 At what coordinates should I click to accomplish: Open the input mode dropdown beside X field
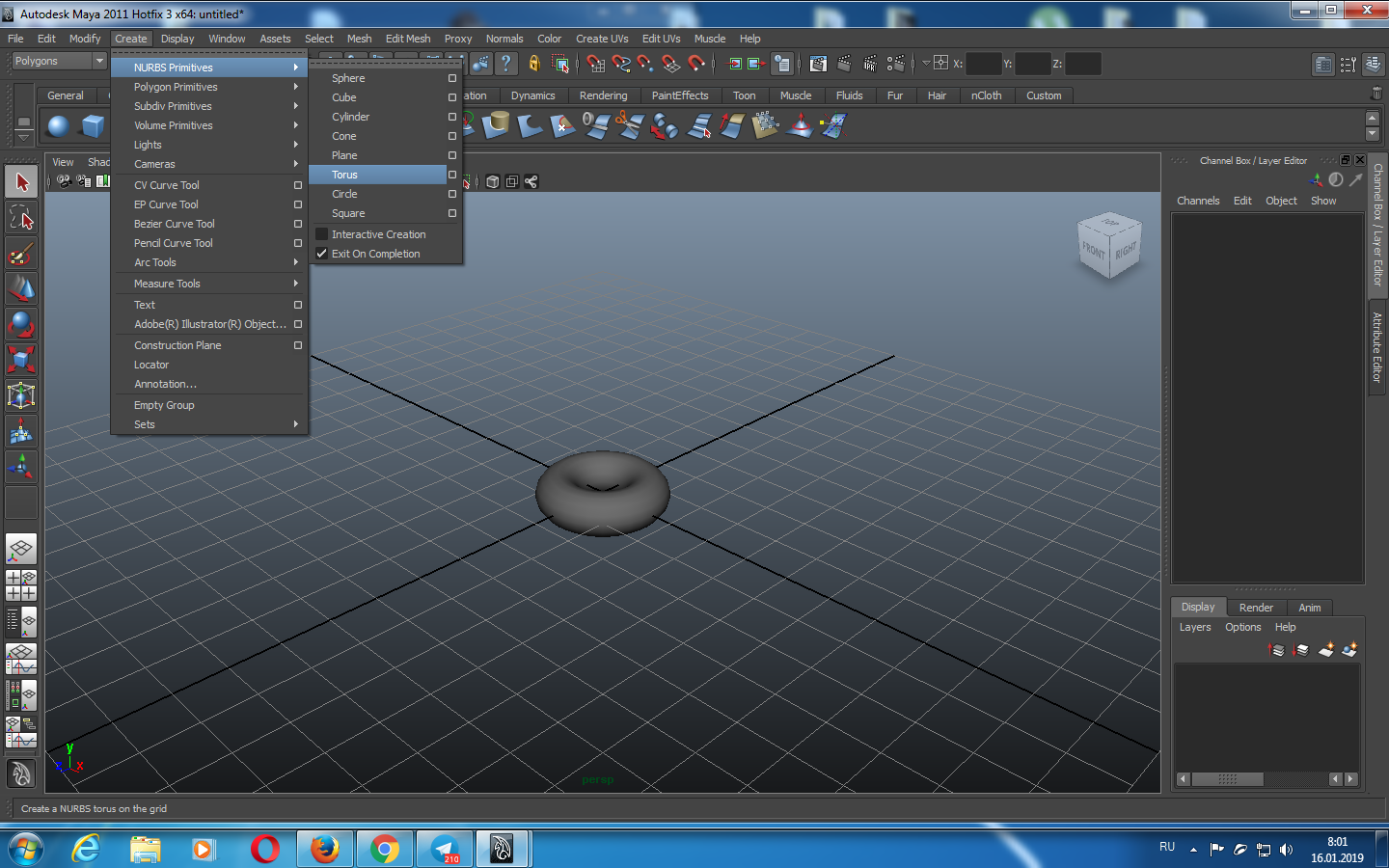(926, 64)
